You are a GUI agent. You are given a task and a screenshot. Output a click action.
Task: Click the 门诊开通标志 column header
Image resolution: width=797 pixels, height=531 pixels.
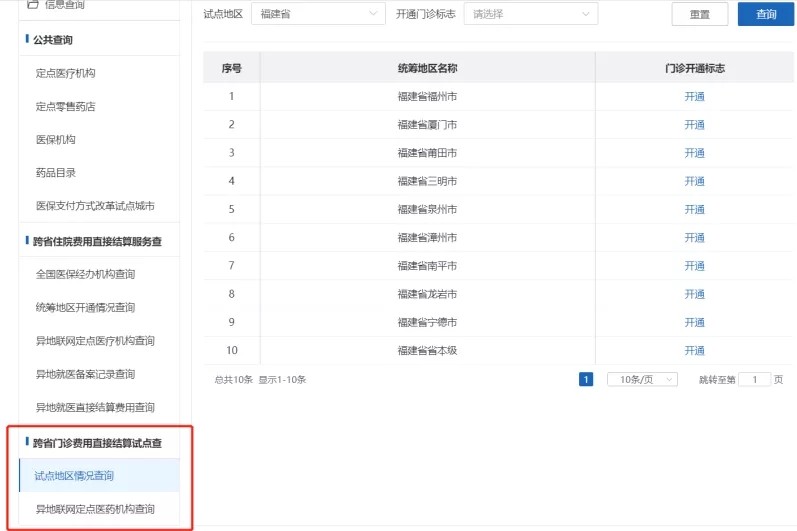tap(694, 68)
